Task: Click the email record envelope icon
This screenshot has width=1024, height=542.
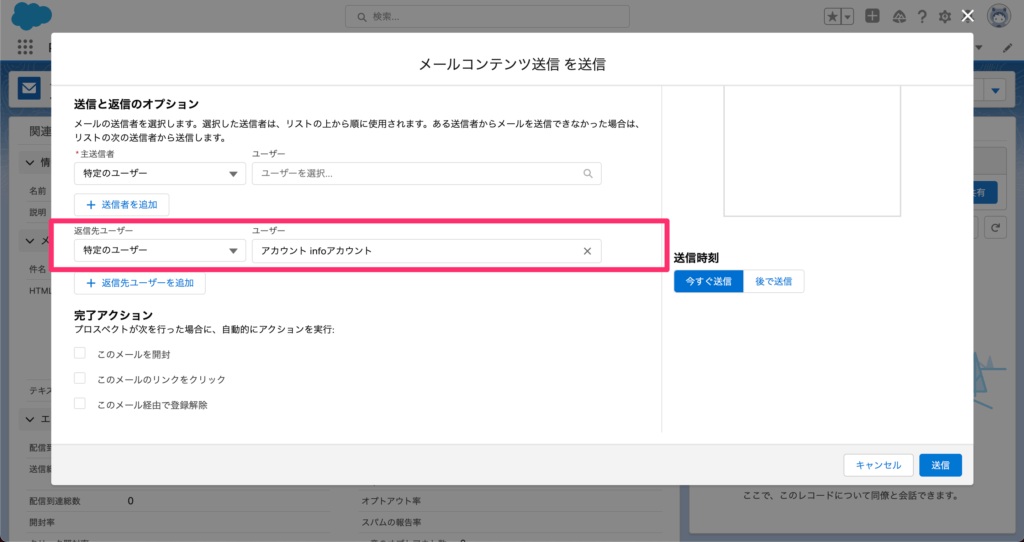Action: click(29, 88)
